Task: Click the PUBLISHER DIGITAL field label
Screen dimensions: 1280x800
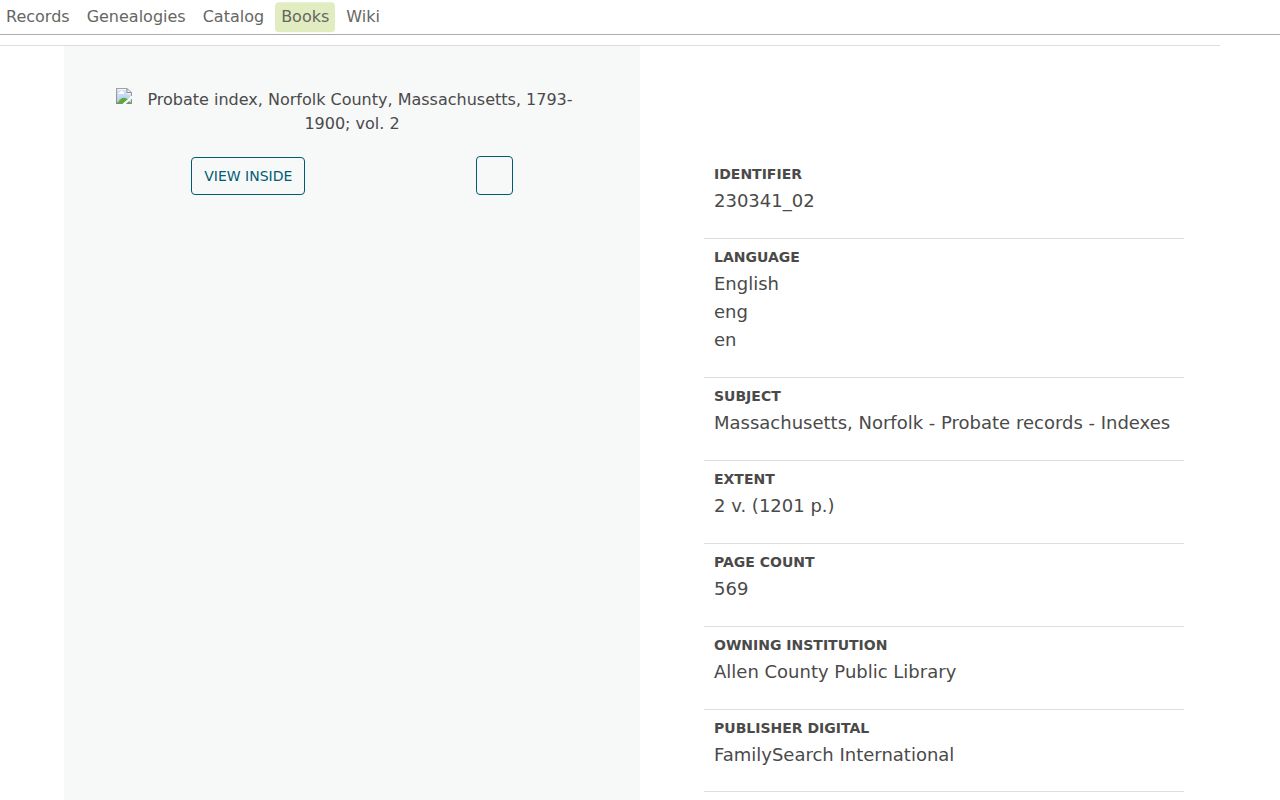Action: pos(792,728)
